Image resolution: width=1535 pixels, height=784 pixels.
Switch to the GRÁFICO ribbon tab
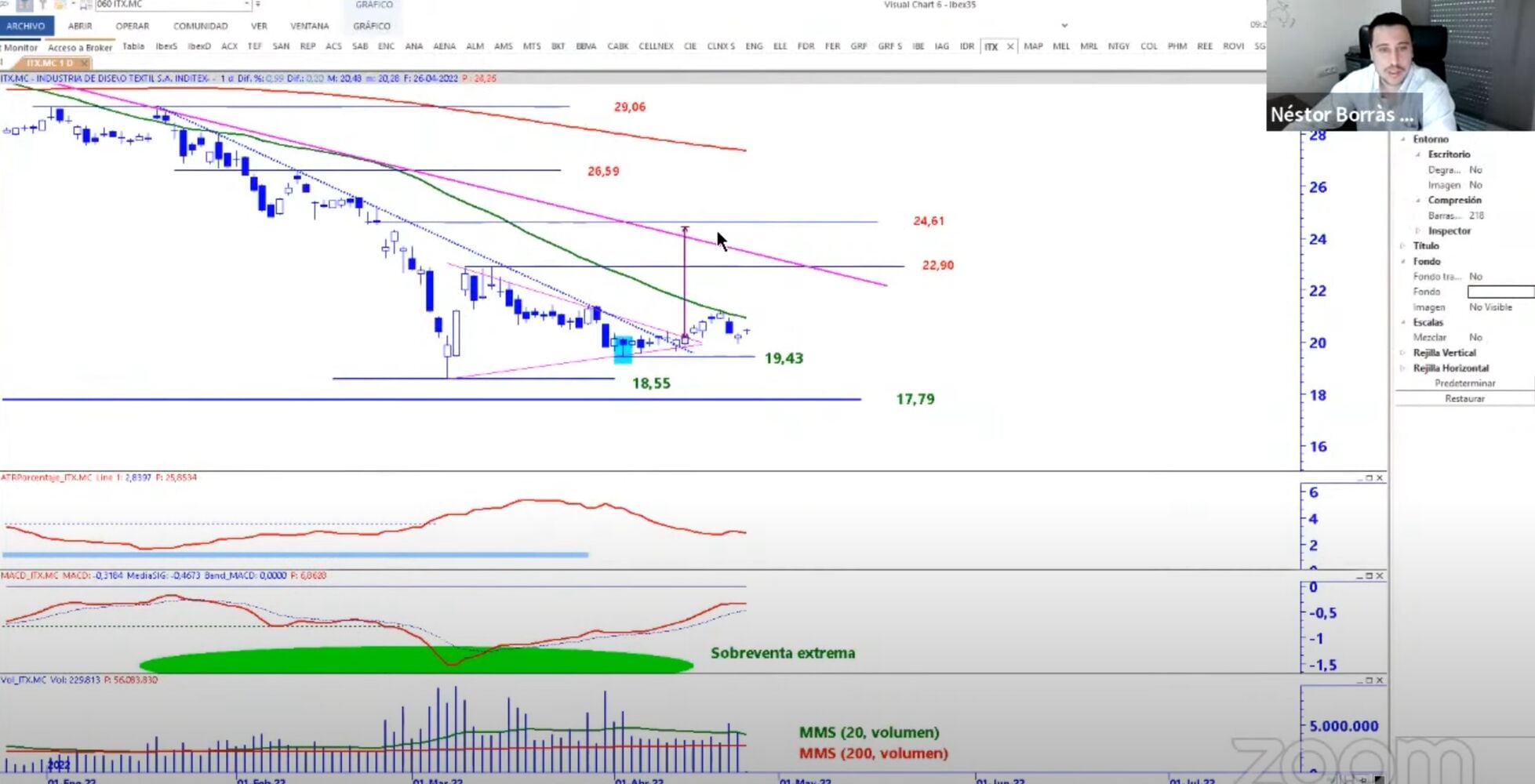pos(372,26)
